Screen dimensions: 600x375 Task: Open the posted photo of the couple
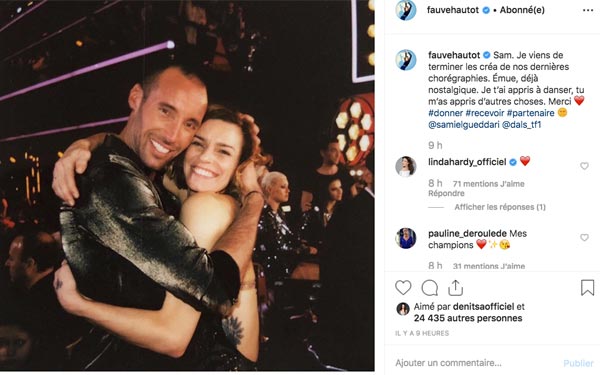(x=187, y=186)
